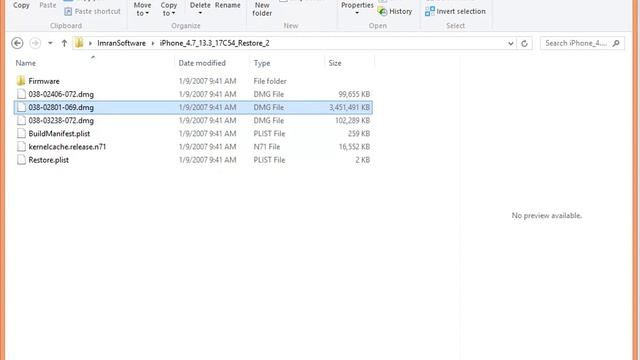Click file icon of 038-02406-072.dmg

point(21,94)
